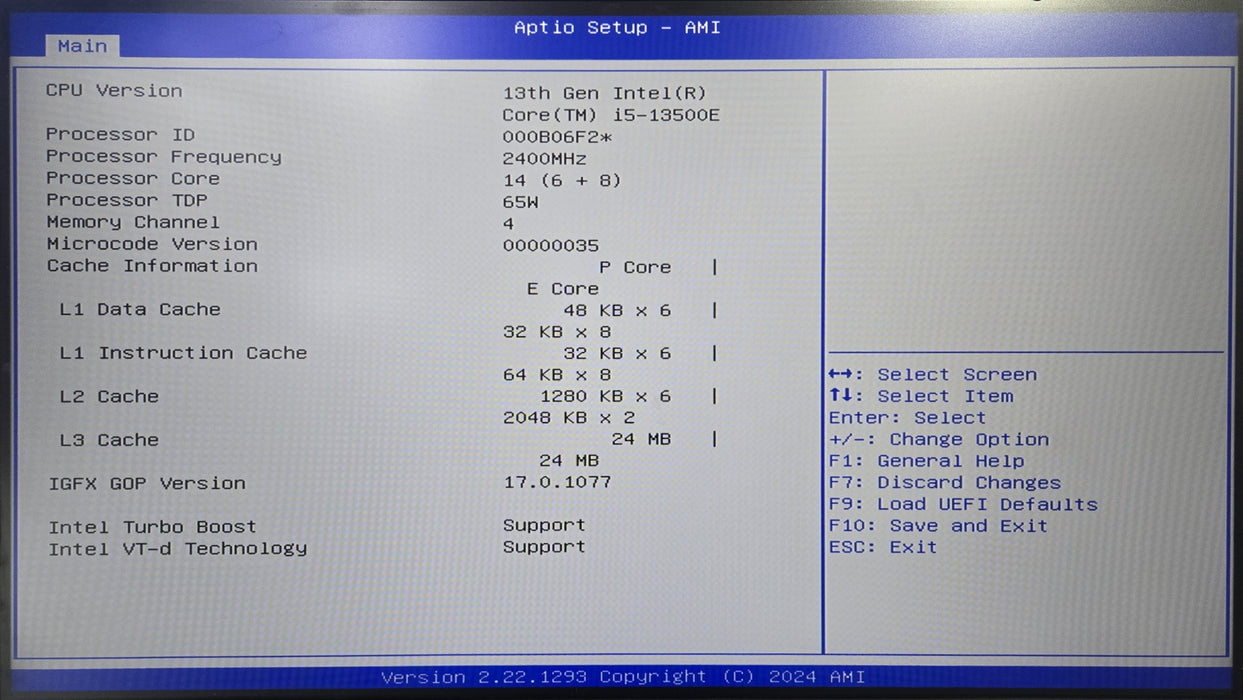Select the Intel Turbo Boost label
Viewport: 1243px width, 700px height.
[x=152, y=527]
